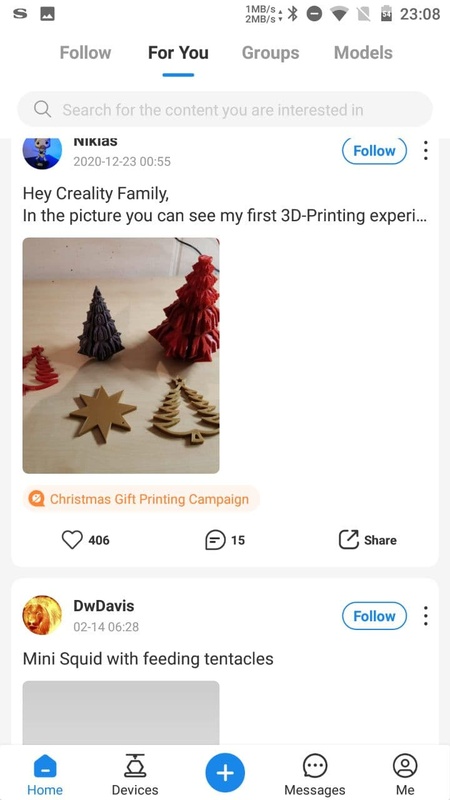
Task: Focus the content search field
Action: coord(225,109)
